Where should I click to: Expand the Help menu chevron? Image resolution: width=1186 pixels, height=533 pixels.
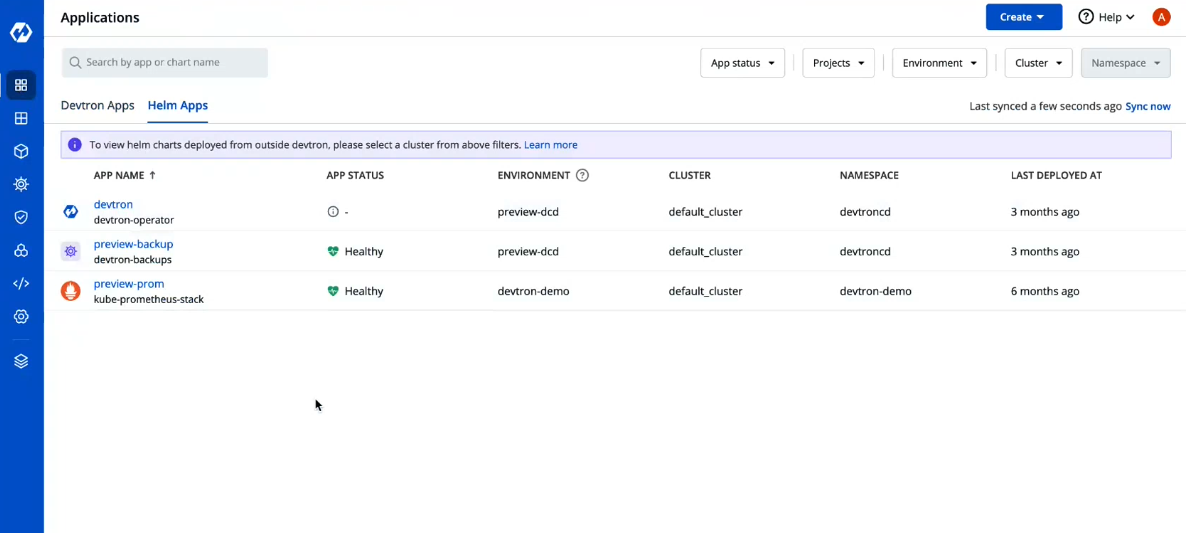point(1131,17)
